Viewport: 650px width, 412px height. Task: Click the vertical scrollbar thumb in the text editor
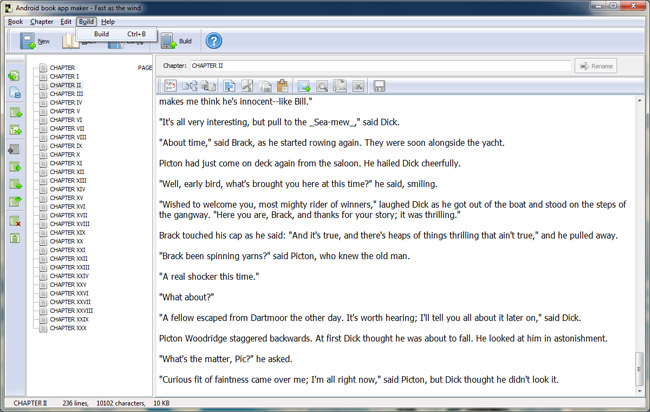pos(640,368)
